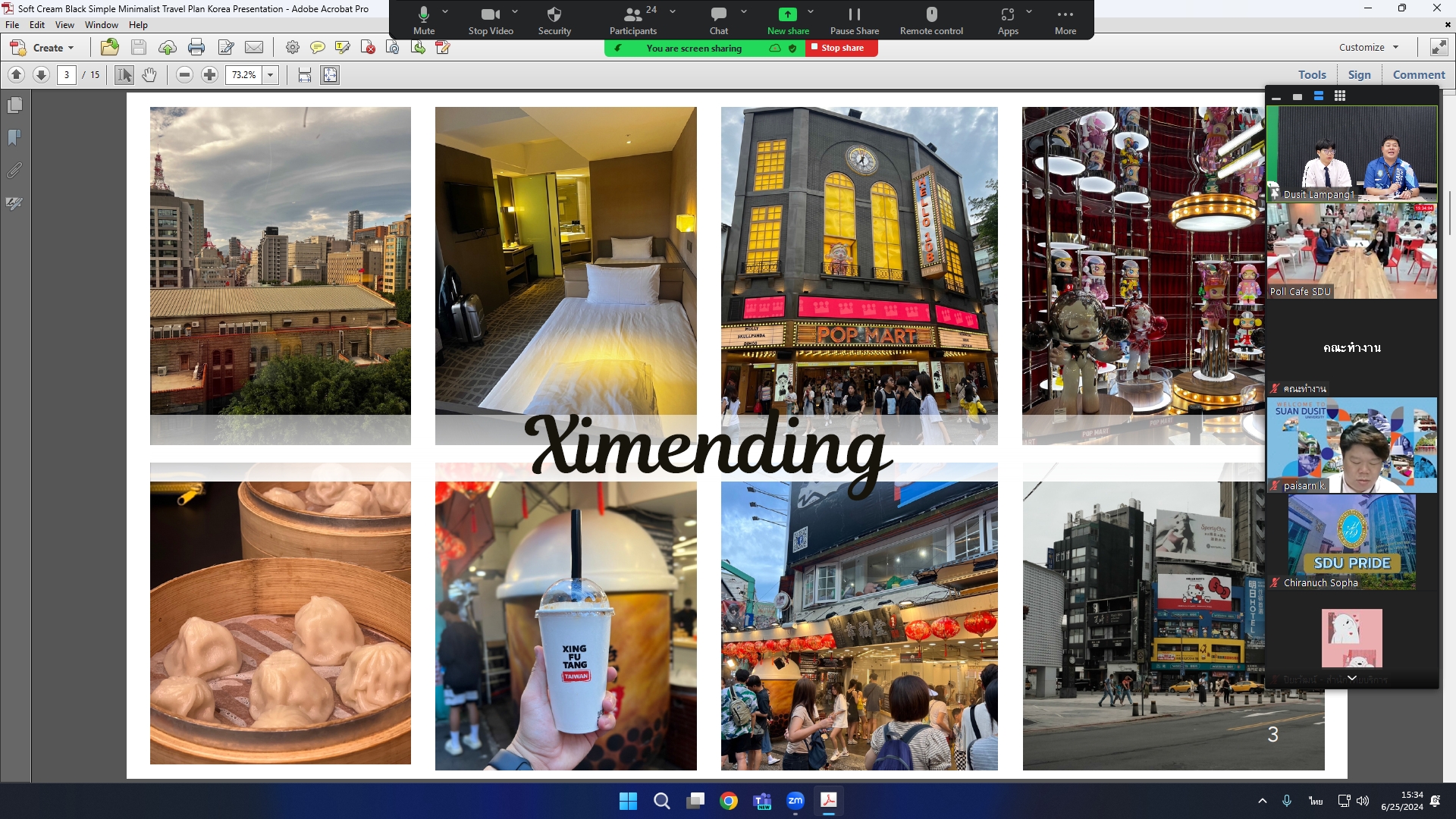Stop Video in Zoom toolbar

tap(491, 20)
